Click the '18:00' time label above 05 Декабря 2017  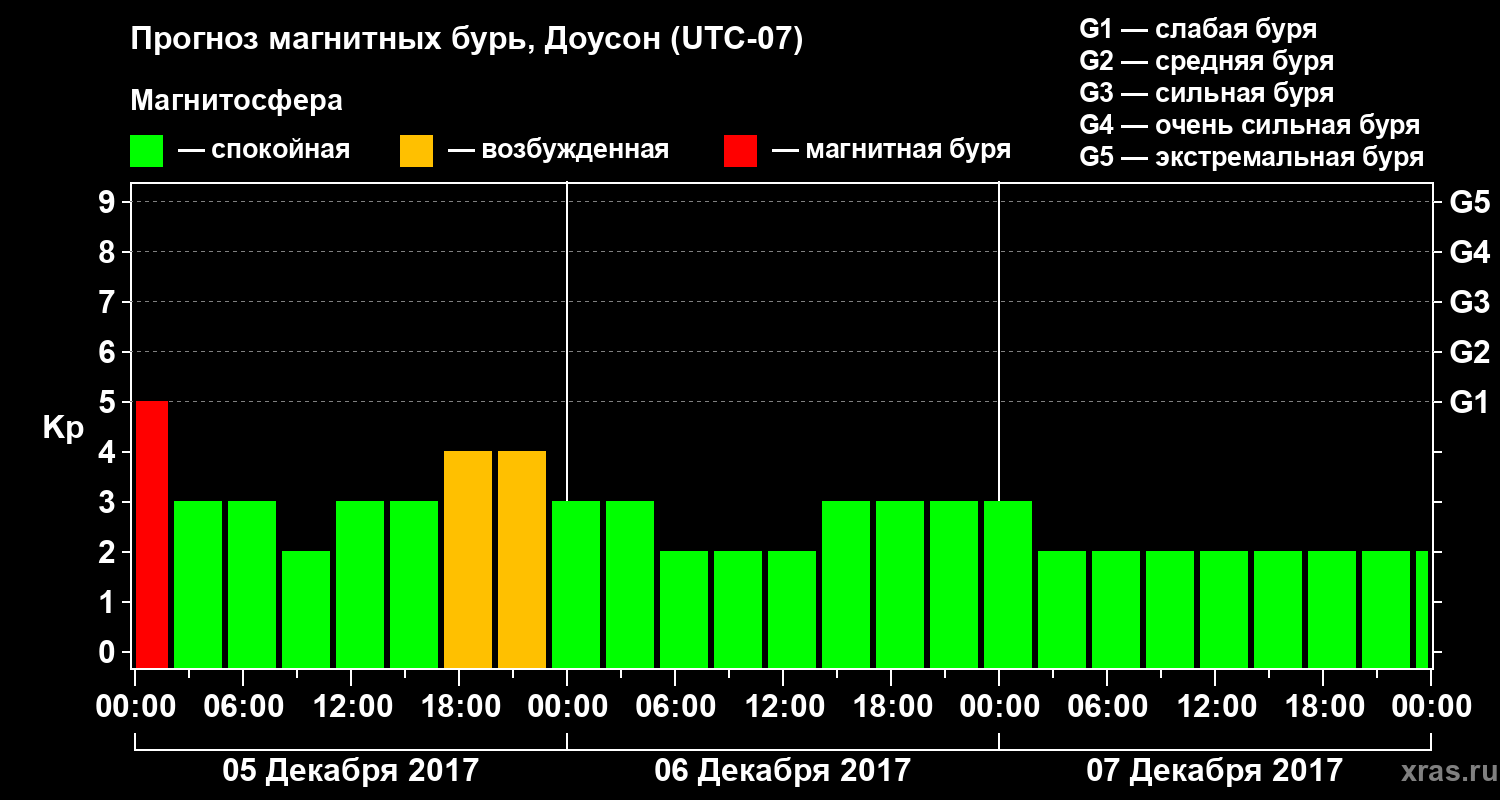(x=459, y=707)
